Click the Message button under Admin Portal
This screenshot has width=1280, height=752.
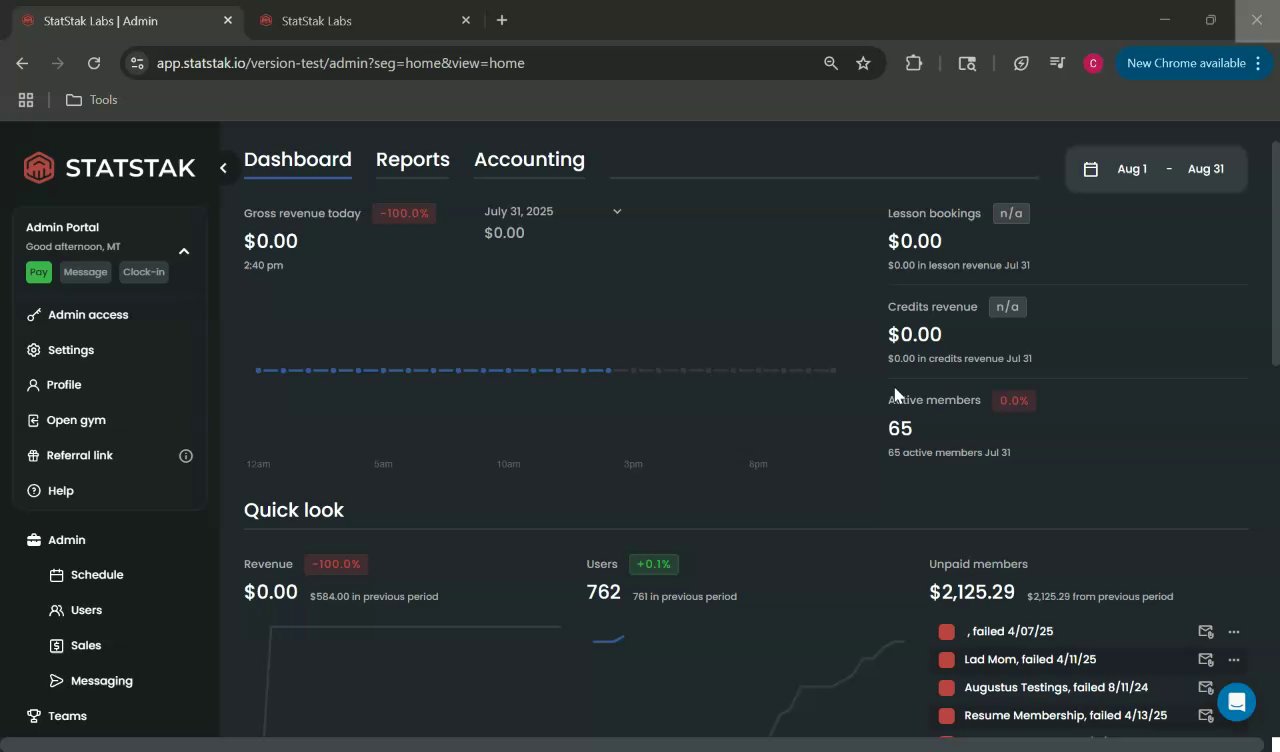85,272
